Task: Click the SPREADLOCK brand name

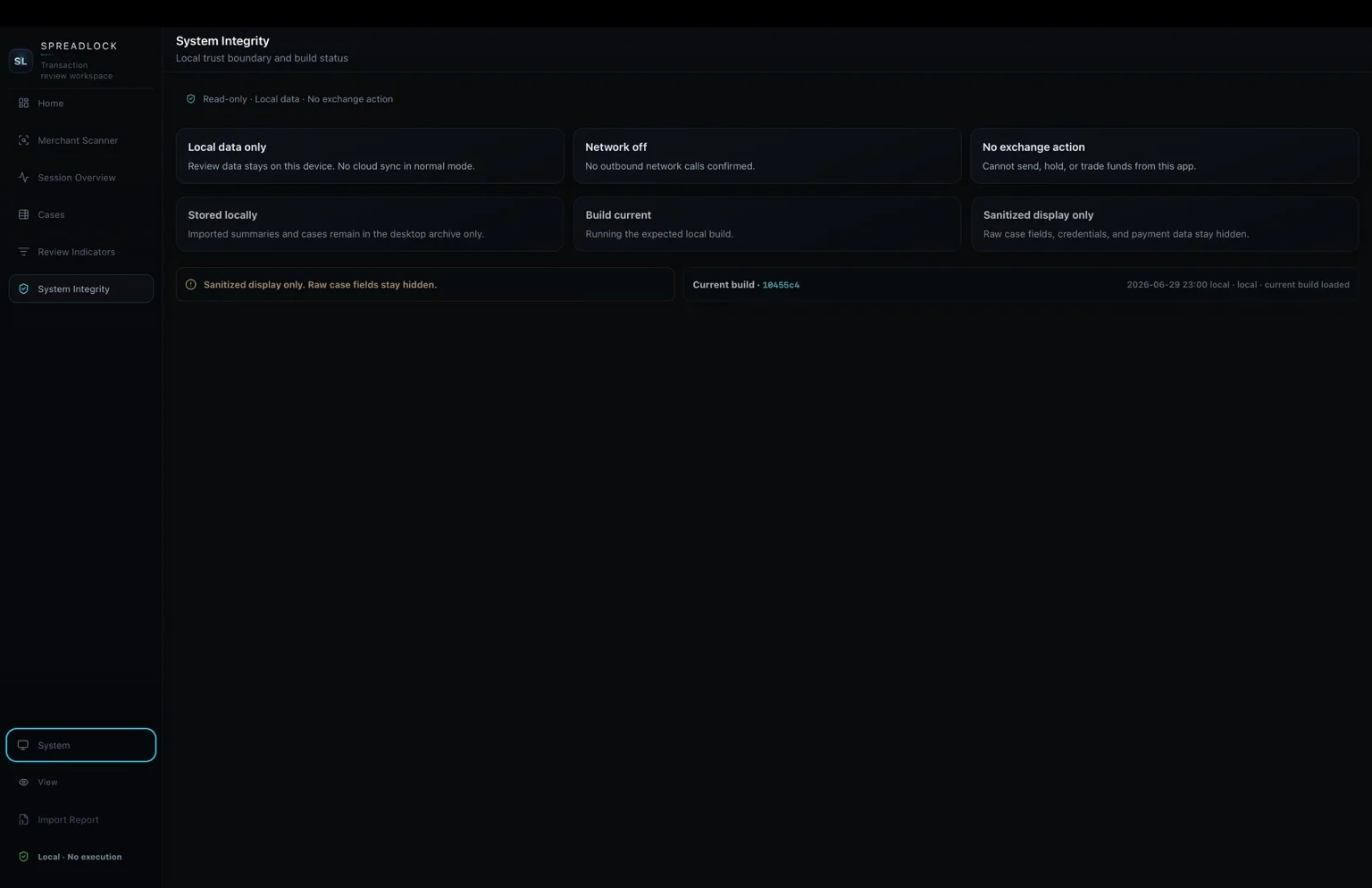Action: pyautogui.click(x=79, y=46)
